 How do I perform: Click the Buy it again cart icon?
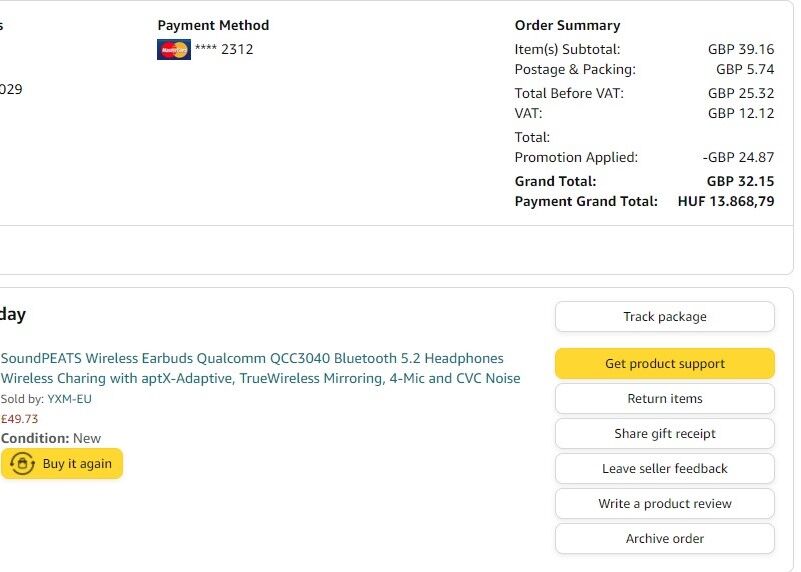click(x=22, y=464)
